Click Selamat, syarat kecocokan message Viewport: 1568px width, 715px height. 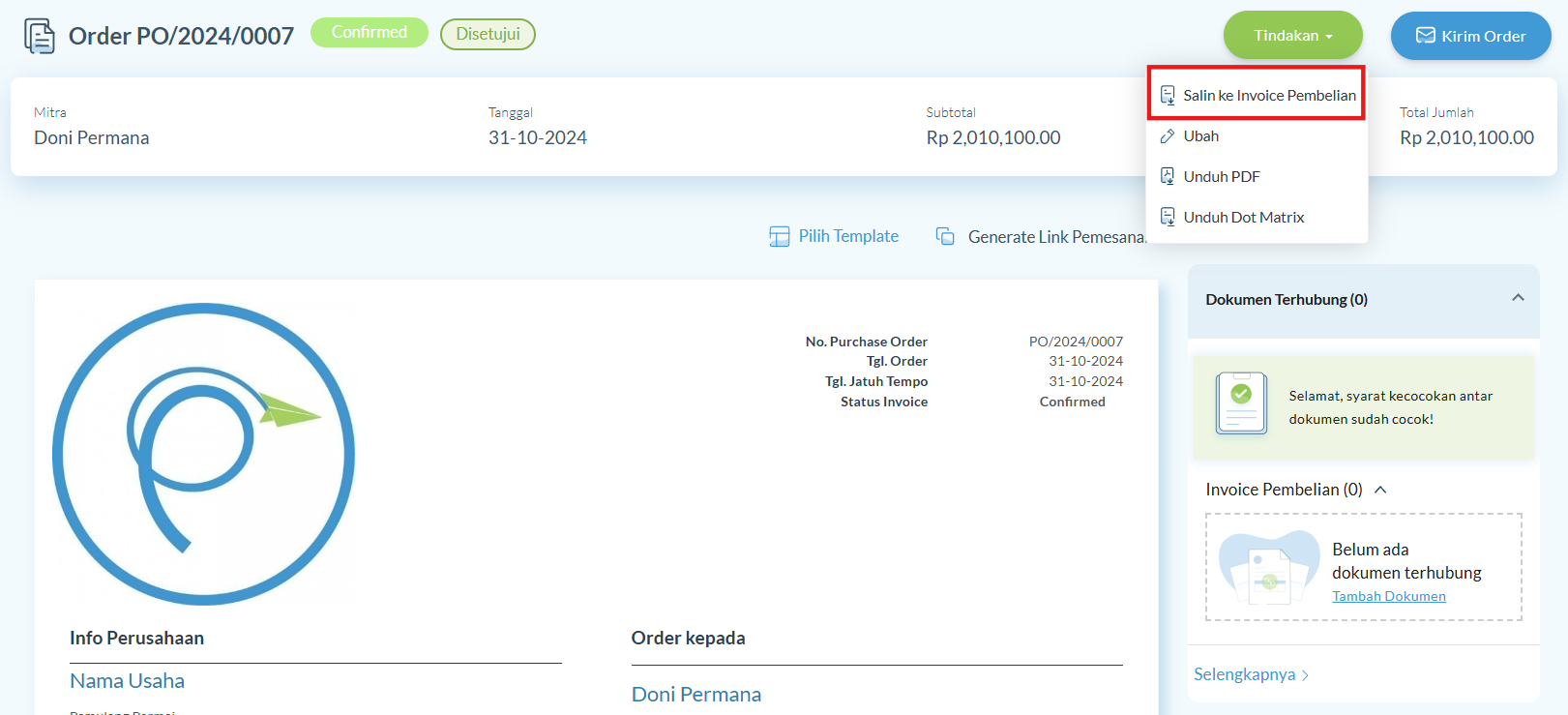pos(1390,407)
